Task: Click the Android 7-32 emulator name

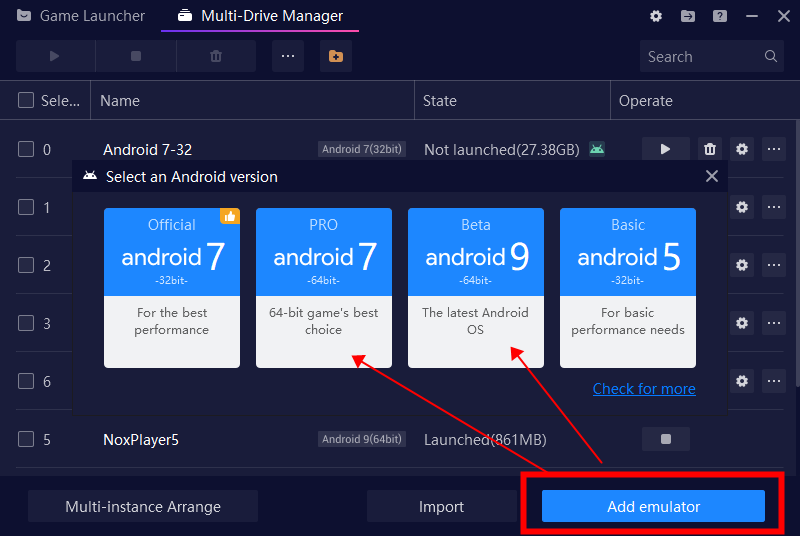Action: click(x=147, y=149)
